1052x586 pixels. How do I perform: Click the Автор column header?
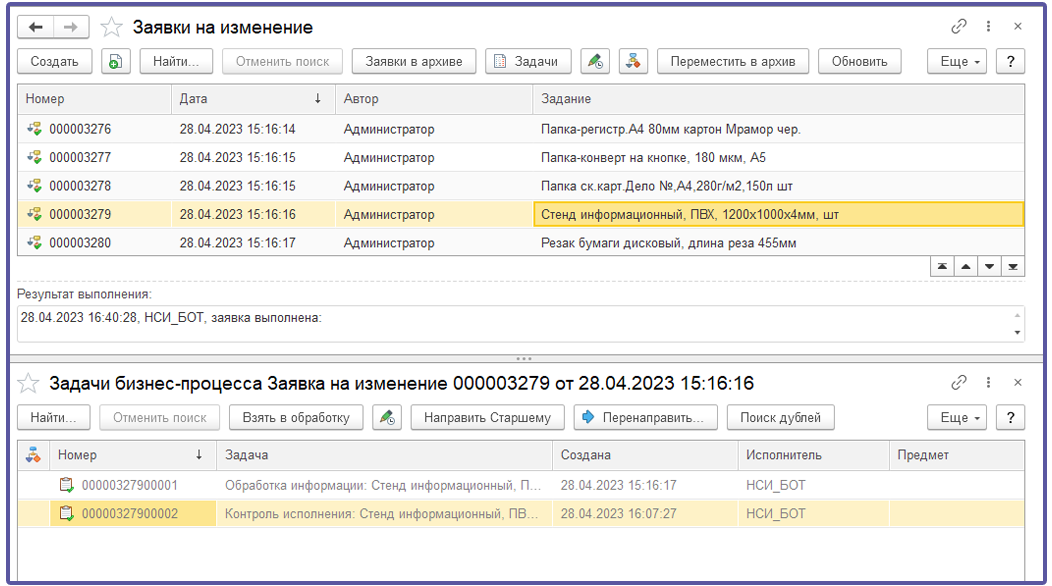[x=433, y=99]
